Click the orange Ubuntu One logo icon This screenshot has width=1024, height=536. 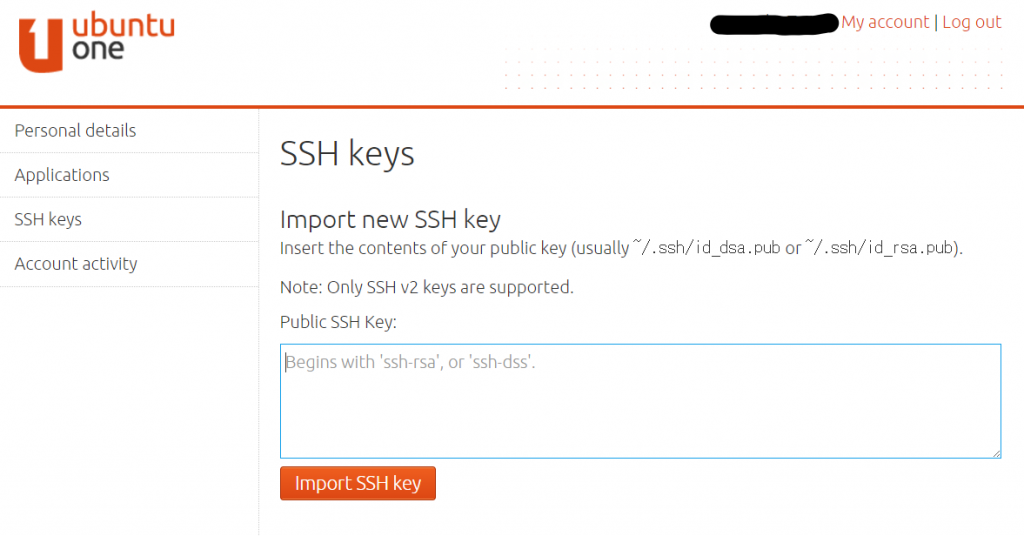(41, 47)
